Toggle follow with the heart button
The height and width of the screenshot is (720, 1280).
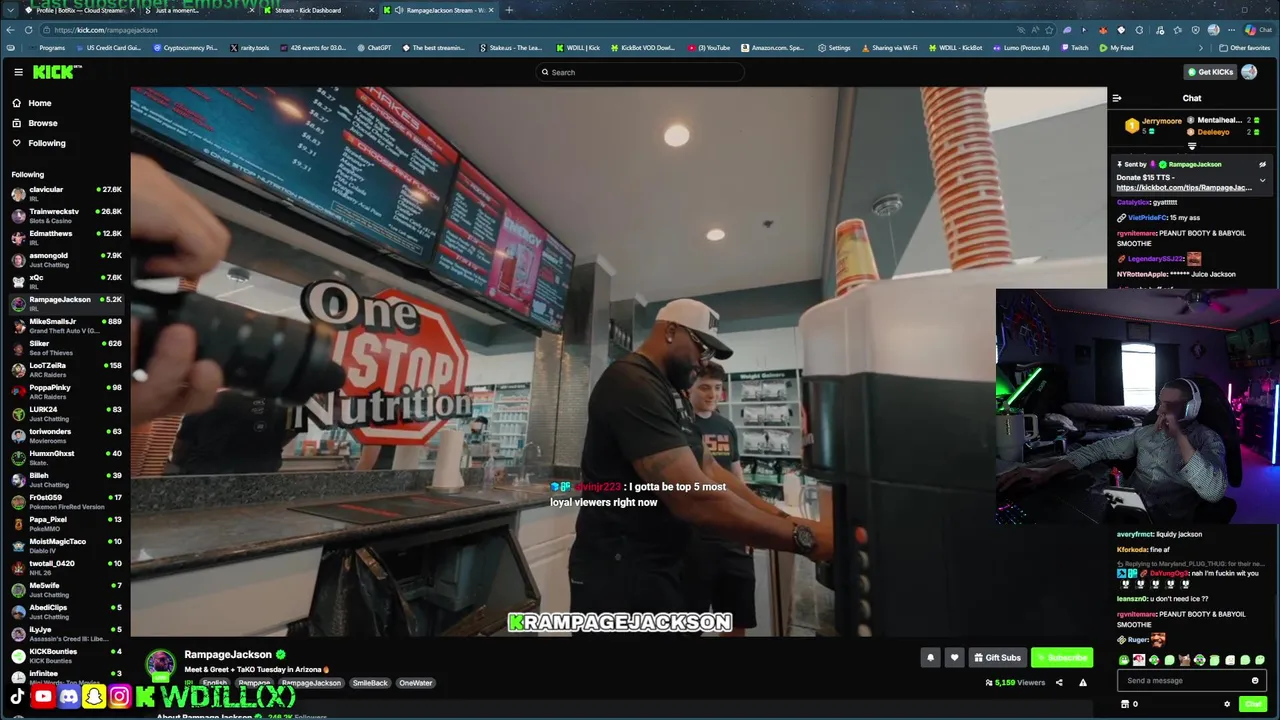pos(954,658)
